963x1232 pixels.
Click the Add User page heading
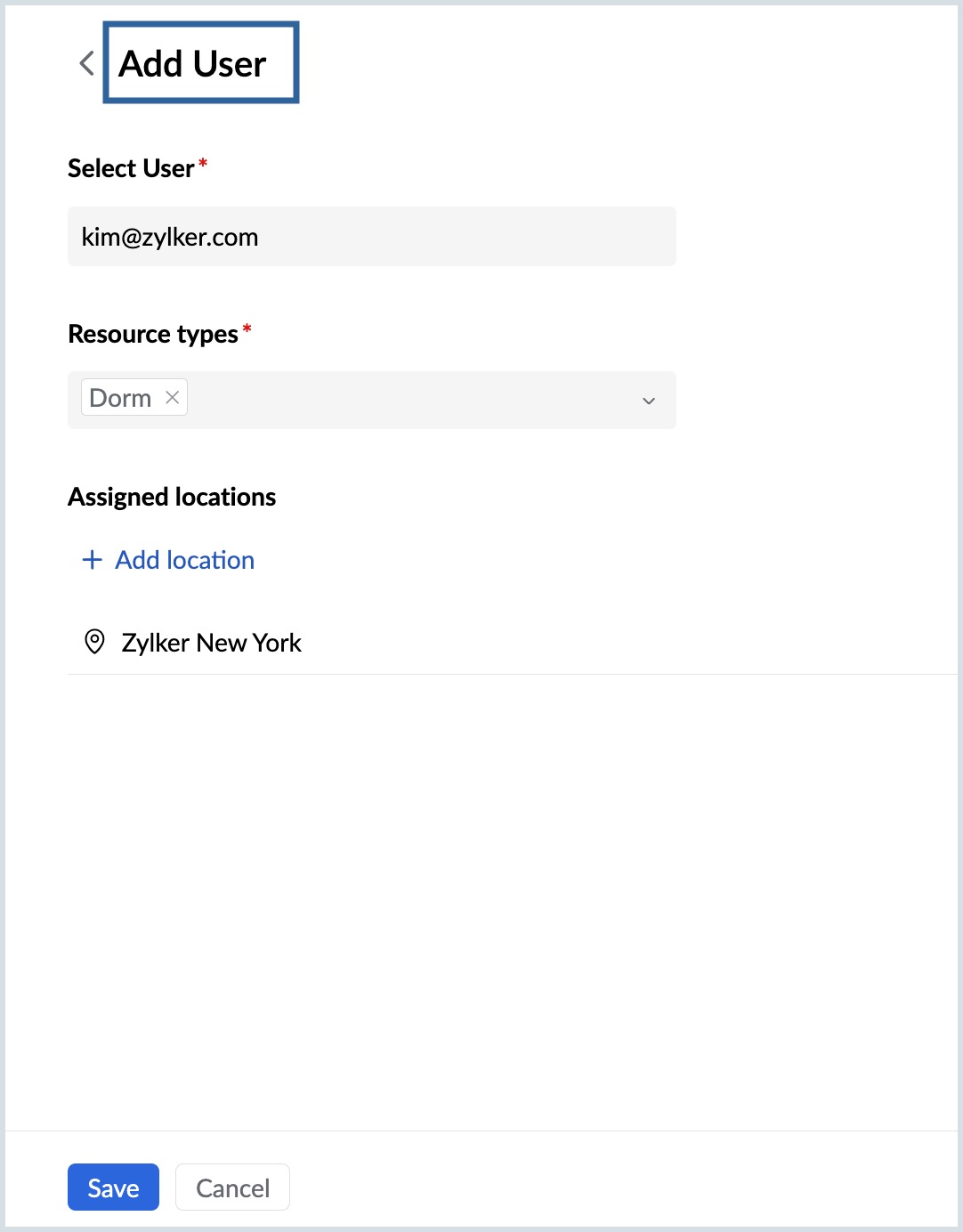pos(193,63)
